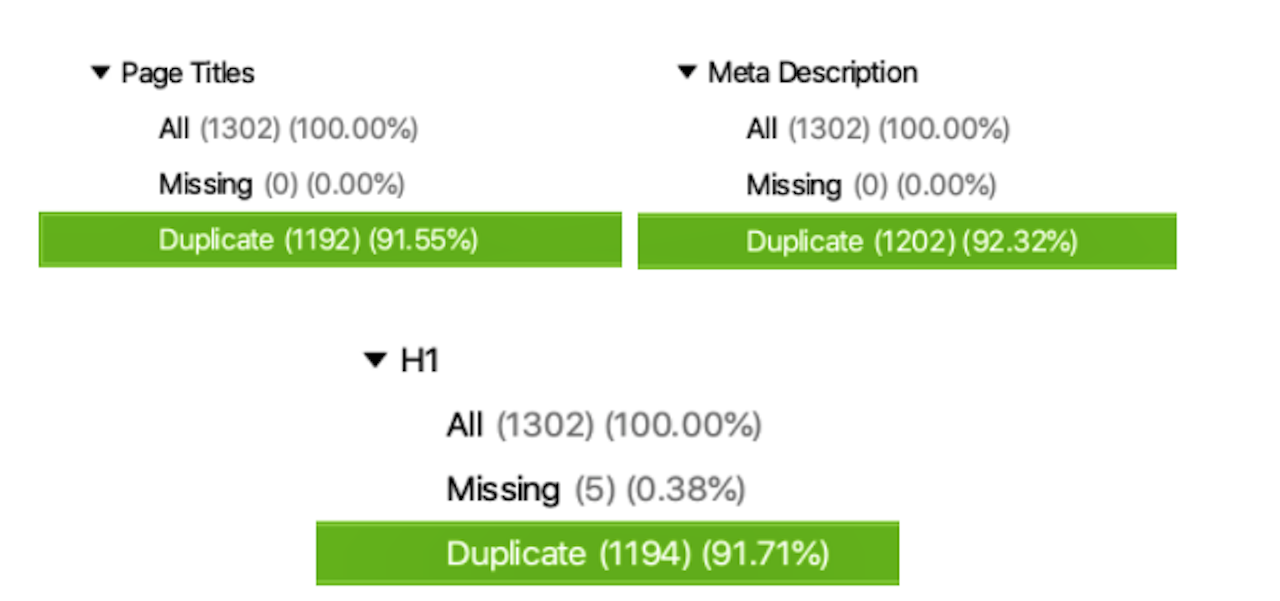Image resolution: width=1280 pixels, height=601 pixels.
Task: Select All under Page Titles
Action: (174, 129)
